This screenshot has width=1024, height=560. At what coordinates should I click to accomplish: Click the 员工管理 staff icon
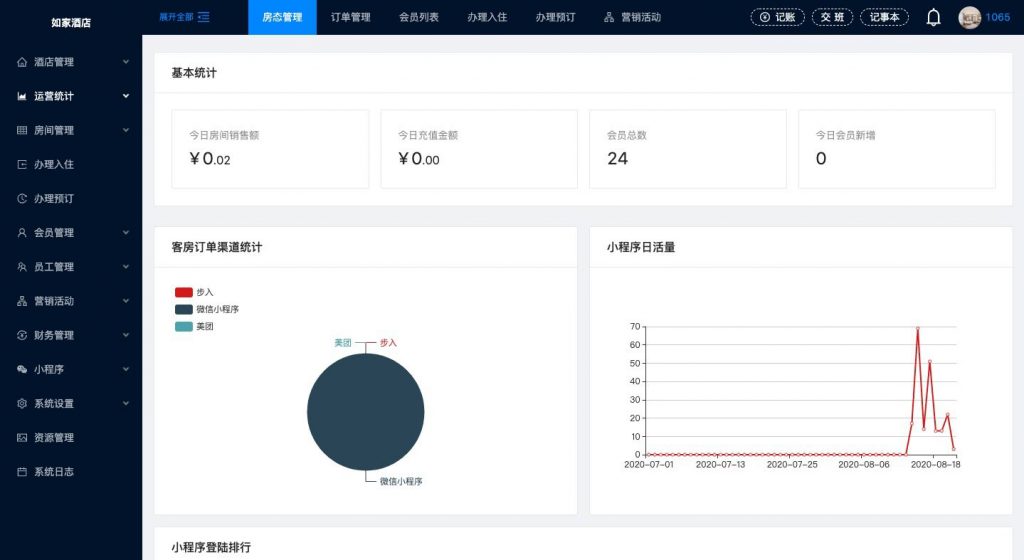pyautogui.click(x=22, y=267)
